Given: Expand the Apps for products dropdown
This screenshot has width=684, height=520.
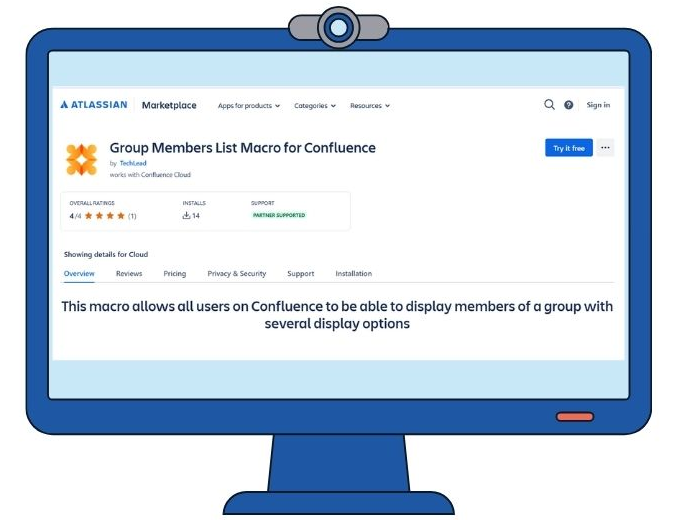Looking at the screenshot, I should tap(249, 106).
